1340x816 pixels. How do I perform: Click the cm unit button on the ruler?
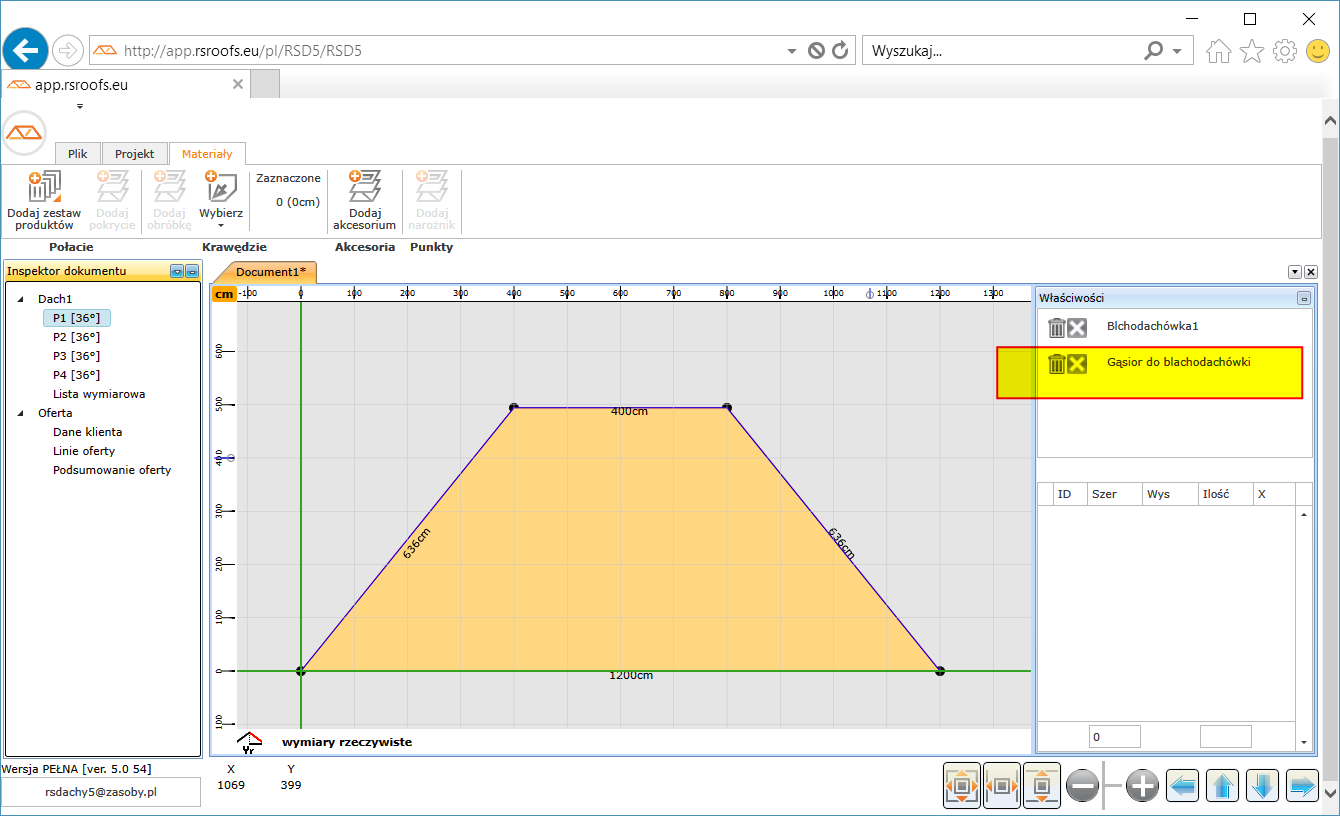(x=224, y=294)
